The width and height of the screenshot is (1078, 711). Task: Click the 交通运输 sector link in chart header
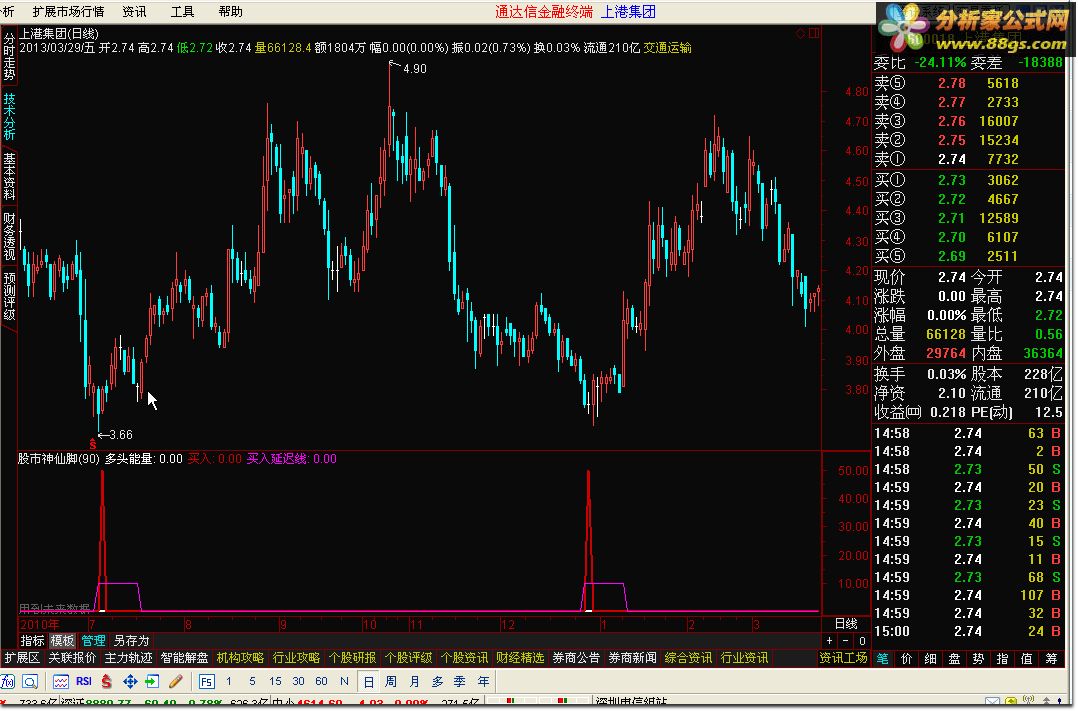tap(668, 48)
